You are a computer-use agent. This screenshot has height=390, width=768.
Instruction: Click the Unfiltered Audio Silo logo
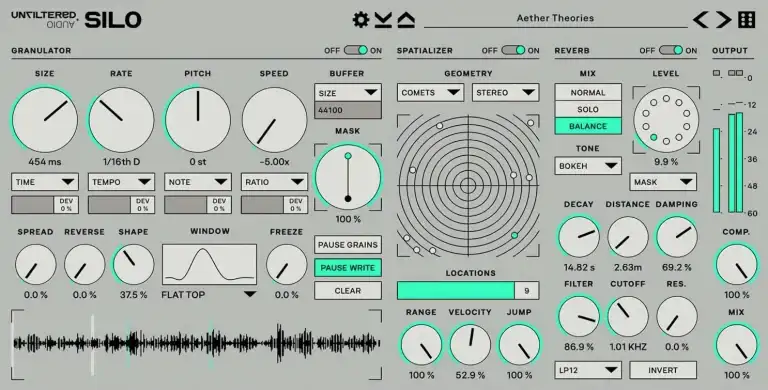point(76,20)
